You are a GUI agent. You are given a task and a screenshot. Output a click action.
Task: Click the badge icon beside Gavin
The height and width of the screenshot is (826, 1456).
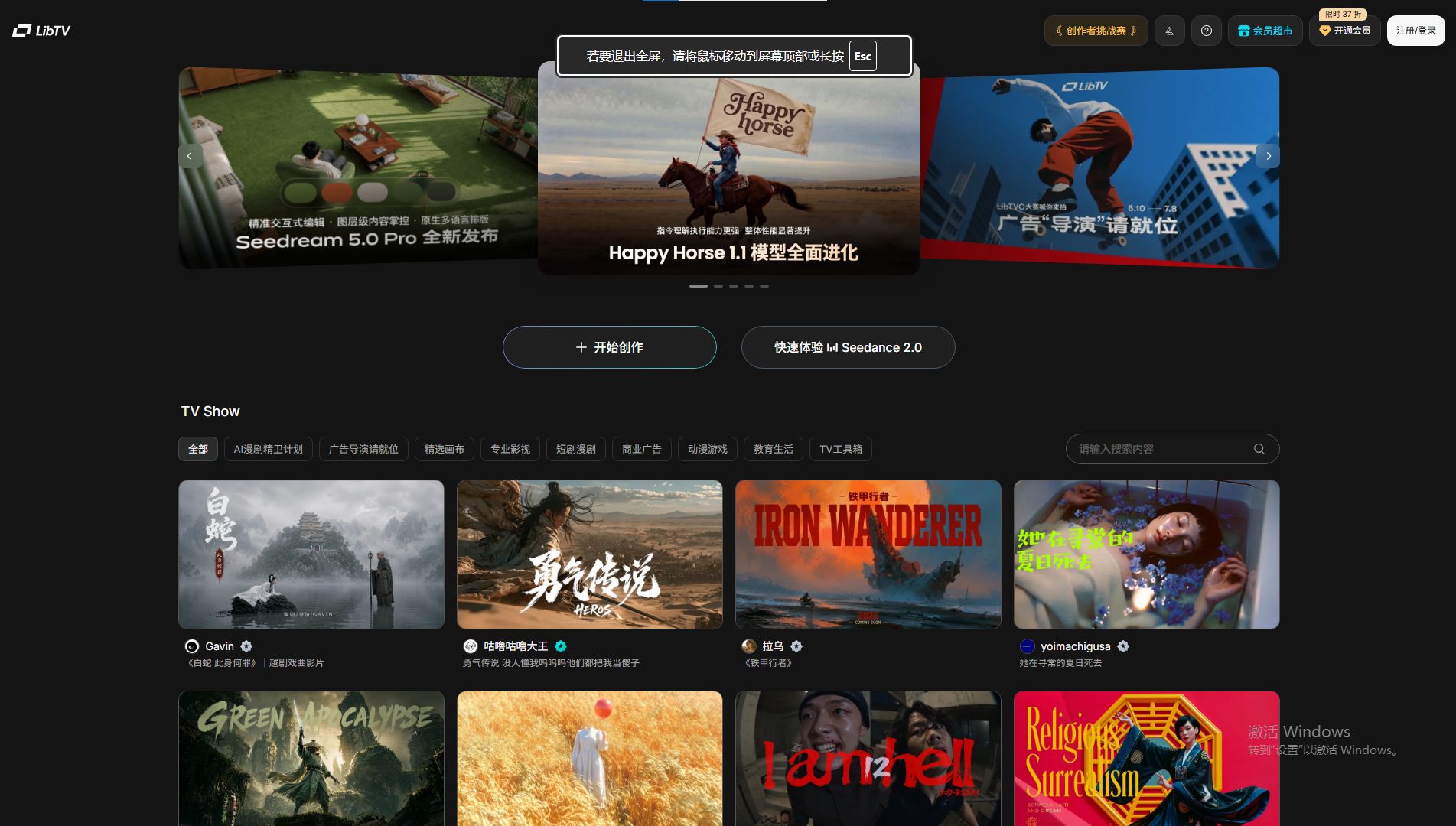[x=246, y=646]
